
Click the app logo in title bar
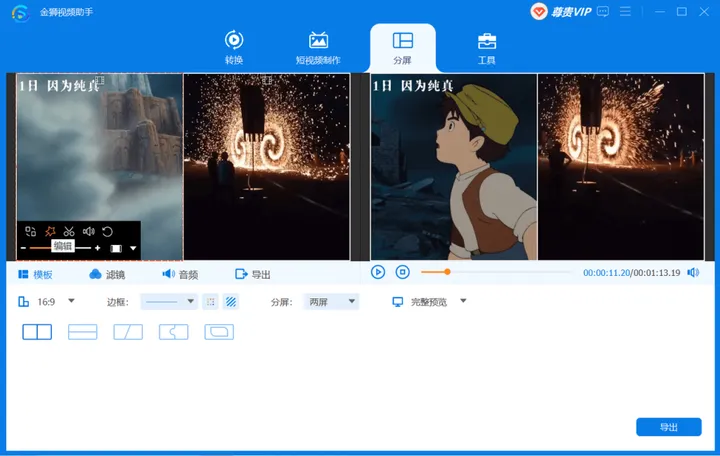(21, 12)
